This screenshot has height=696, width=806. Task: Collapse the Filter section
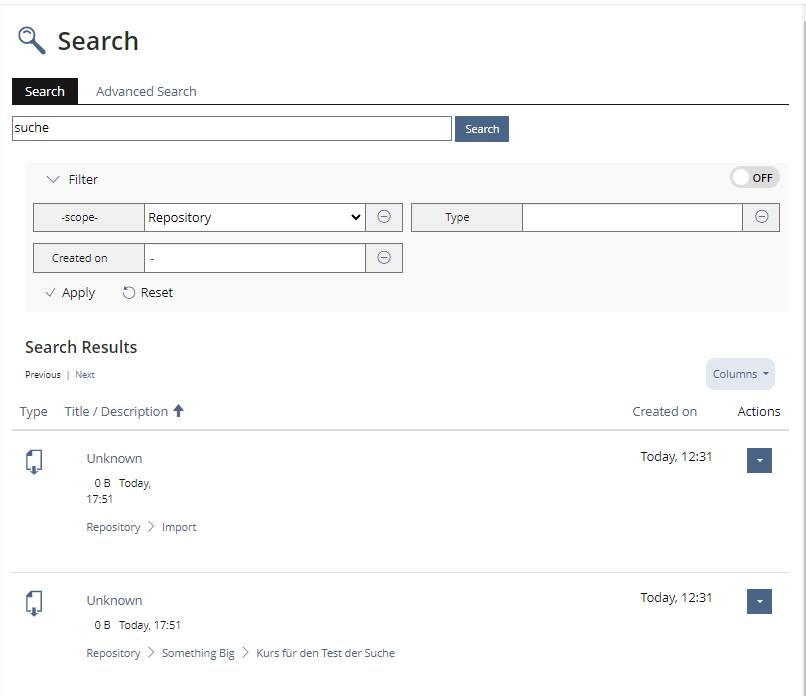(72, 180)
